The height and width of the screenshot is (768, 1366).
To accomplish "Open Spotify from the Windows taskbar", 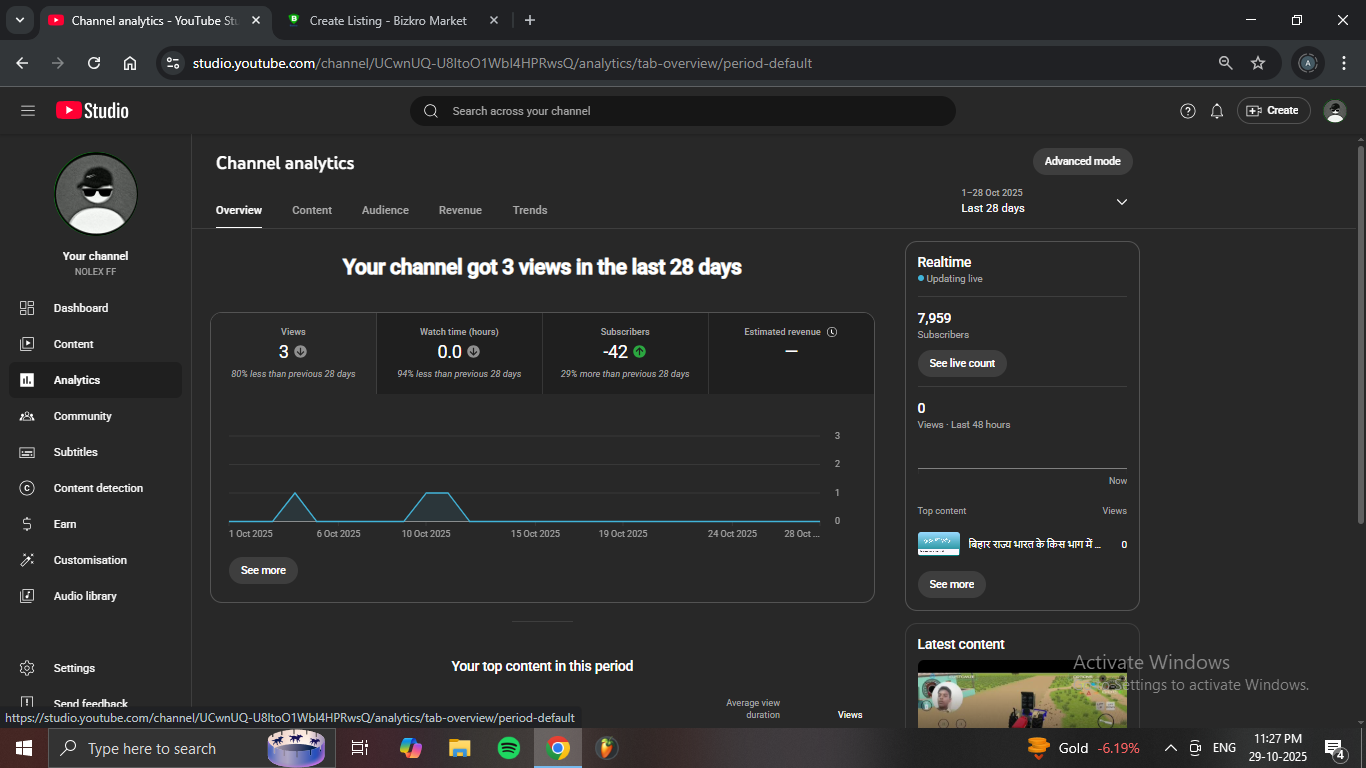I will coord(508,748).
